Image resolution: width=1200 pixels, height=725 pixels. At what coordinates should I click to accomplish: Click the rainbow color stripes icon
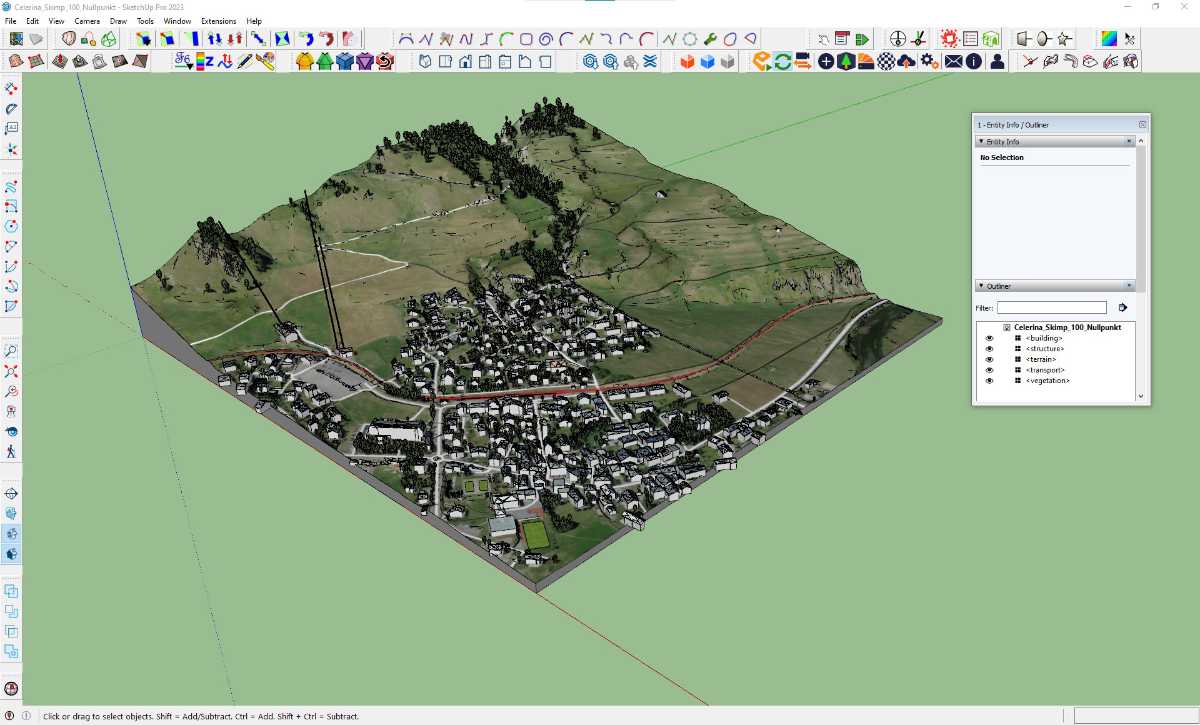coord(200,61)
